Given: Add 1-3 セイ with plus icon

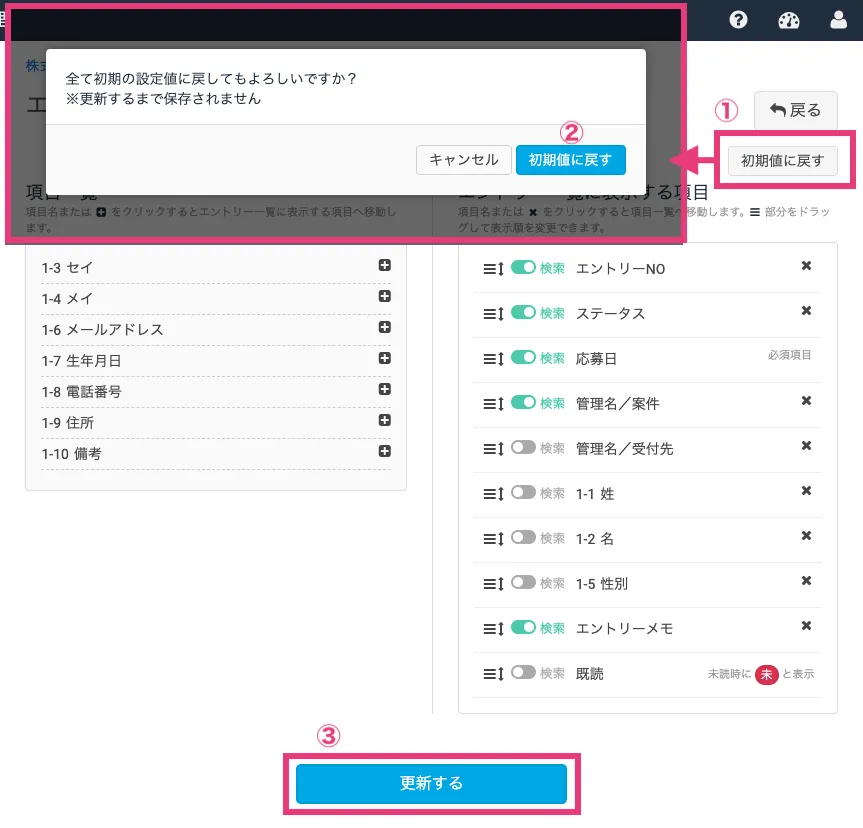Looking at the screenshot, I should pyautogui.click(x=385, y=266).
